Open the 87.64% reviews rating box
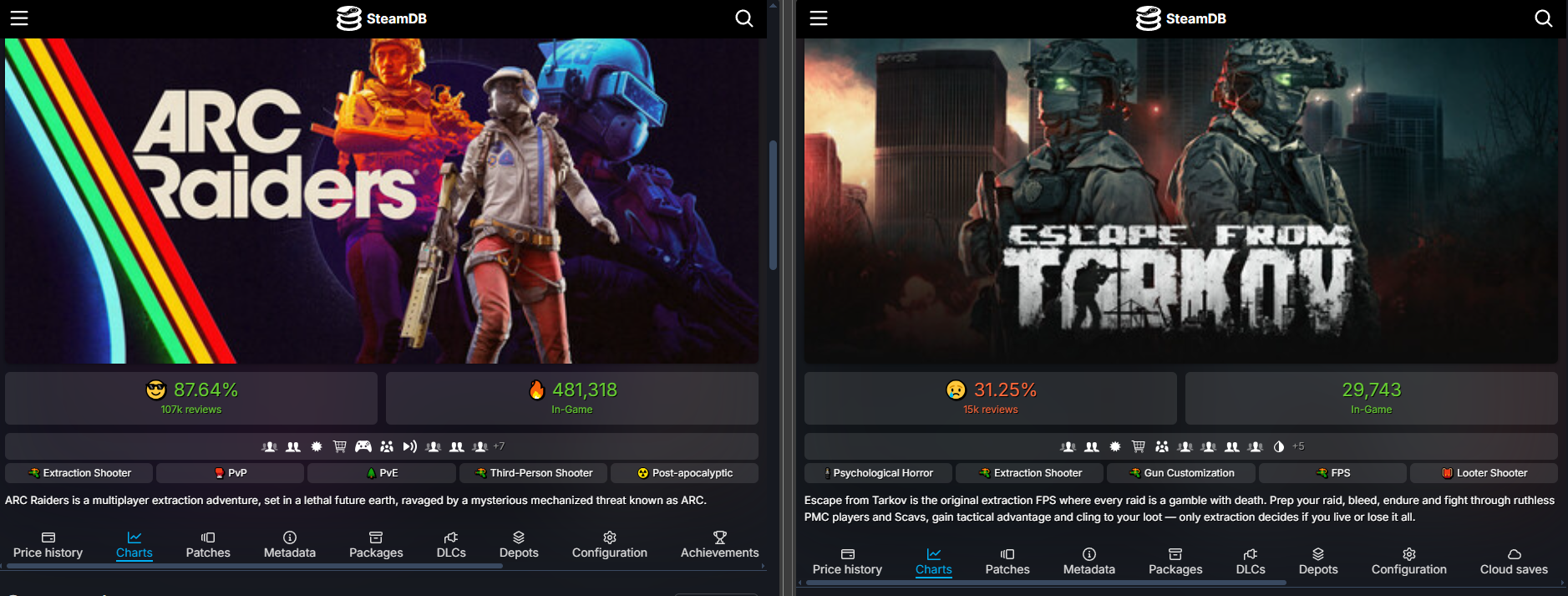Screen dimensions: 1568x596 [x=191, y=398]
